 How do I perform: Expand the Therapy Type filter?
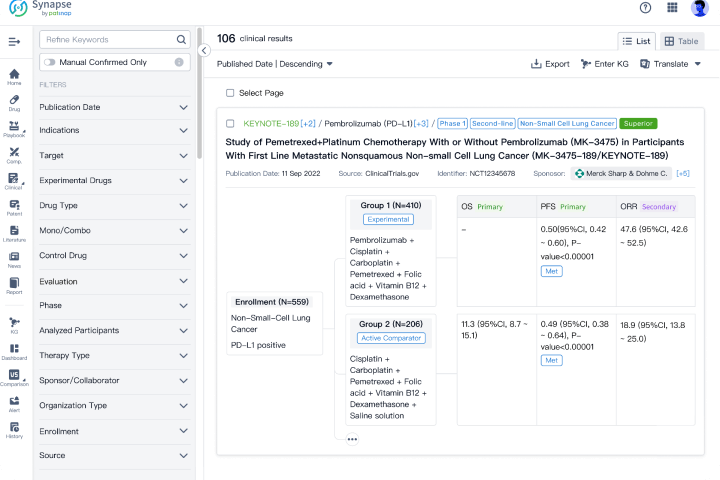tap(113, 355)
